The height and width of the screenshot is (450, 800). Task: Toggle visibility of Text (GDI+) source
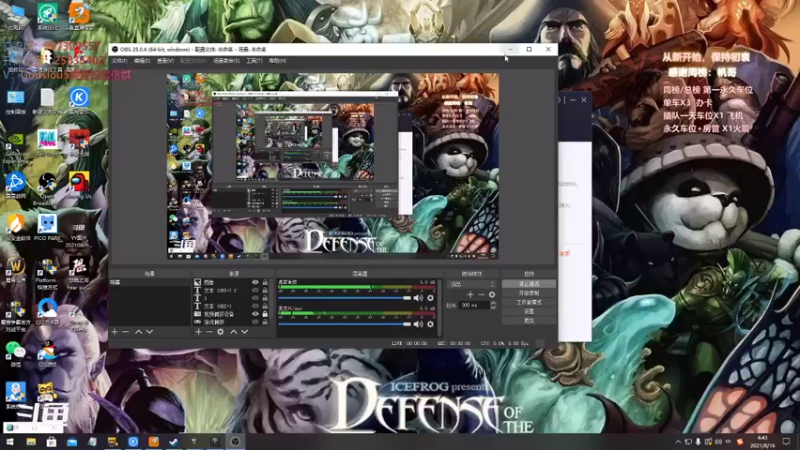click(255, 306)
